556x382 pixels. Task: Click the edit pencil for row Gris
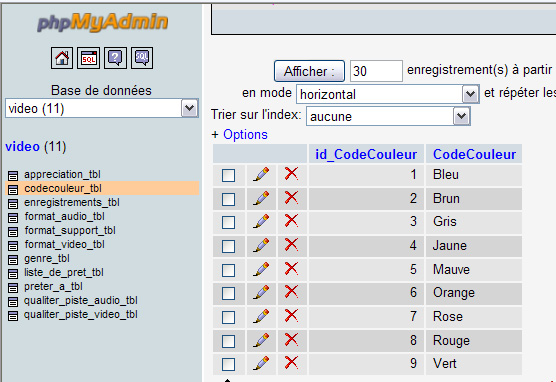tap(261, 221)
